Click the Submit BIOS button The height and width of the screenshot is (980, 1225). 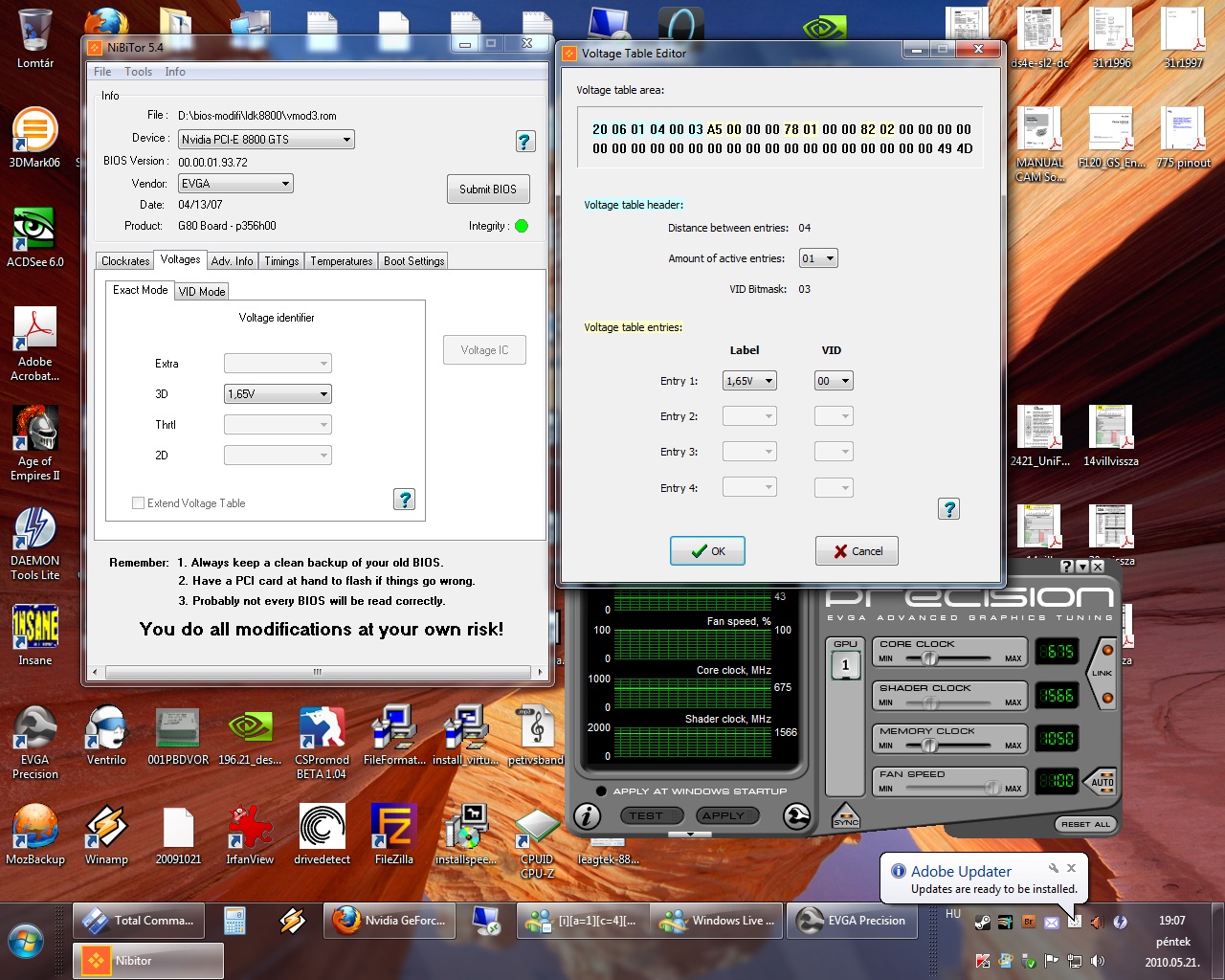coord(488,189)
